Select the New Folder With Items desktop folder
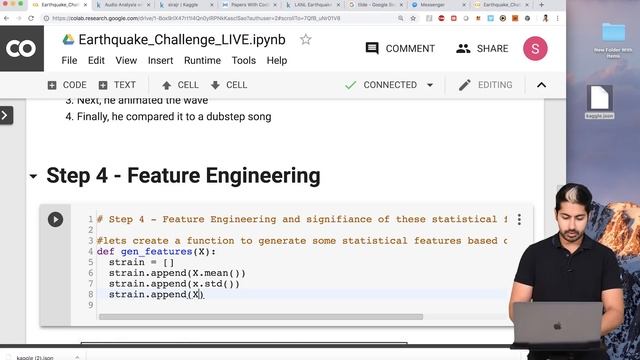640x360 pixels. 613,40
